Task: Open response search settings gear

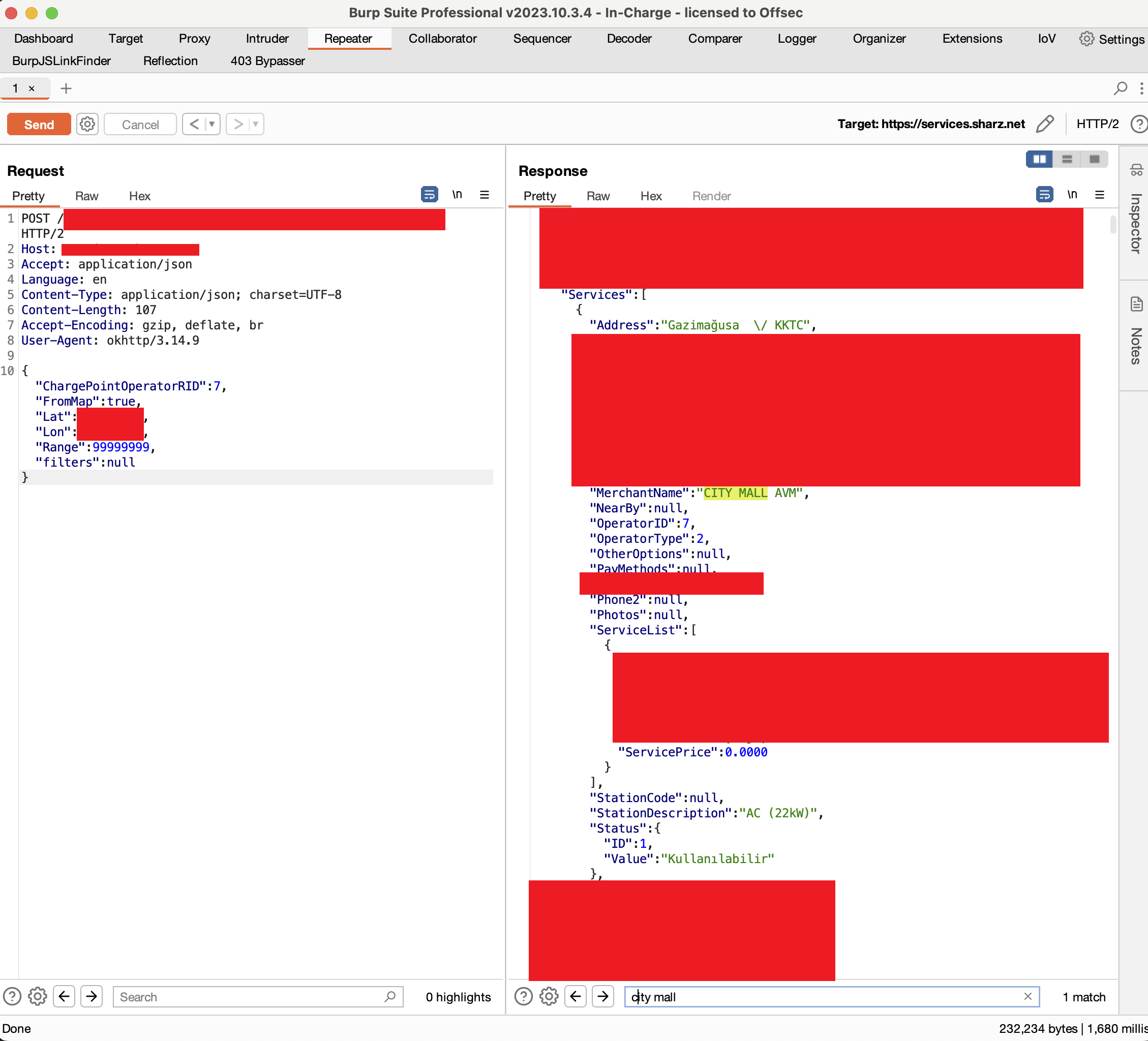Action: 549,997
